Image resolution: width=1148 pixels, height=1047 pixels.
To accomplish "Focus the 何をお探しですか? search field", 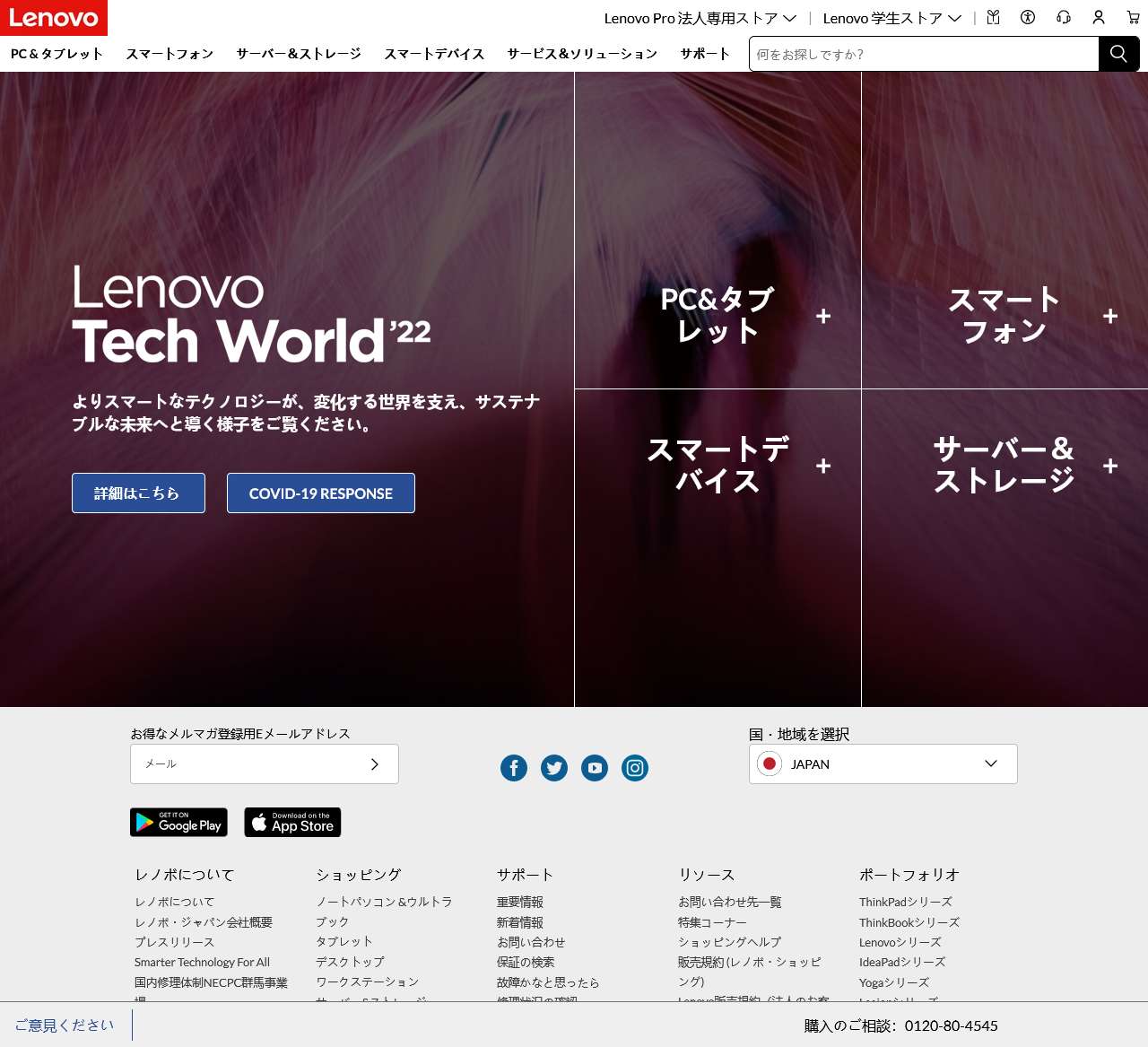I will coord(924,54).
